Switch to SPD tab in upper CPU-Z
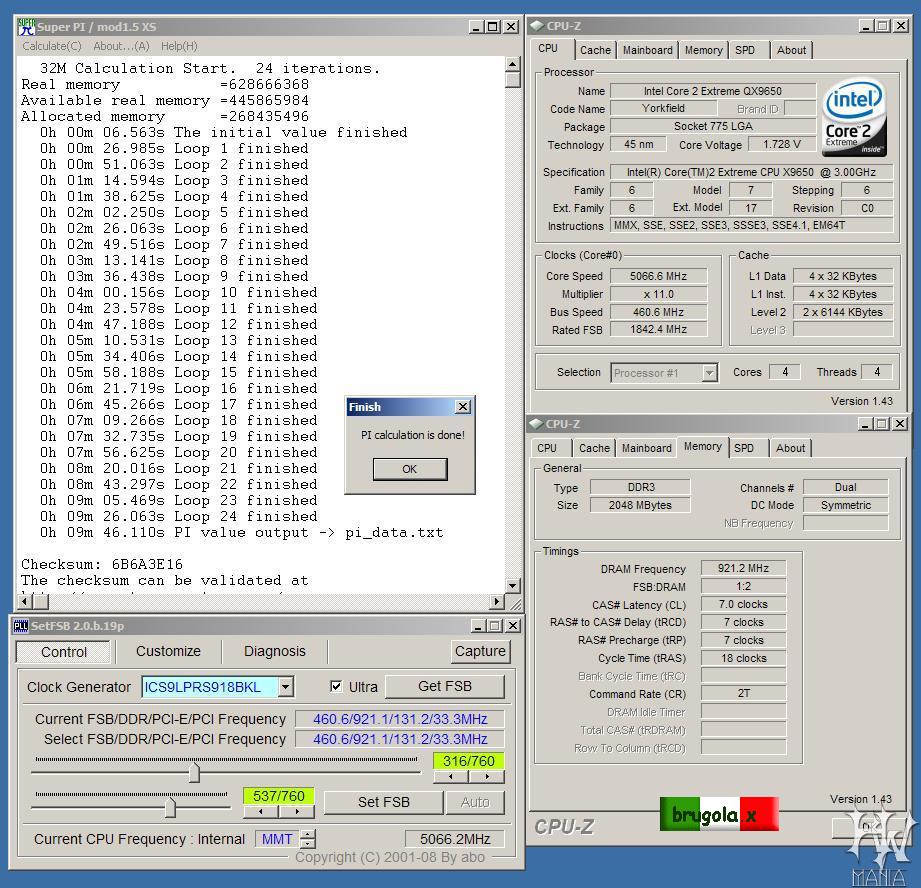921x888 pixels. 745,51
